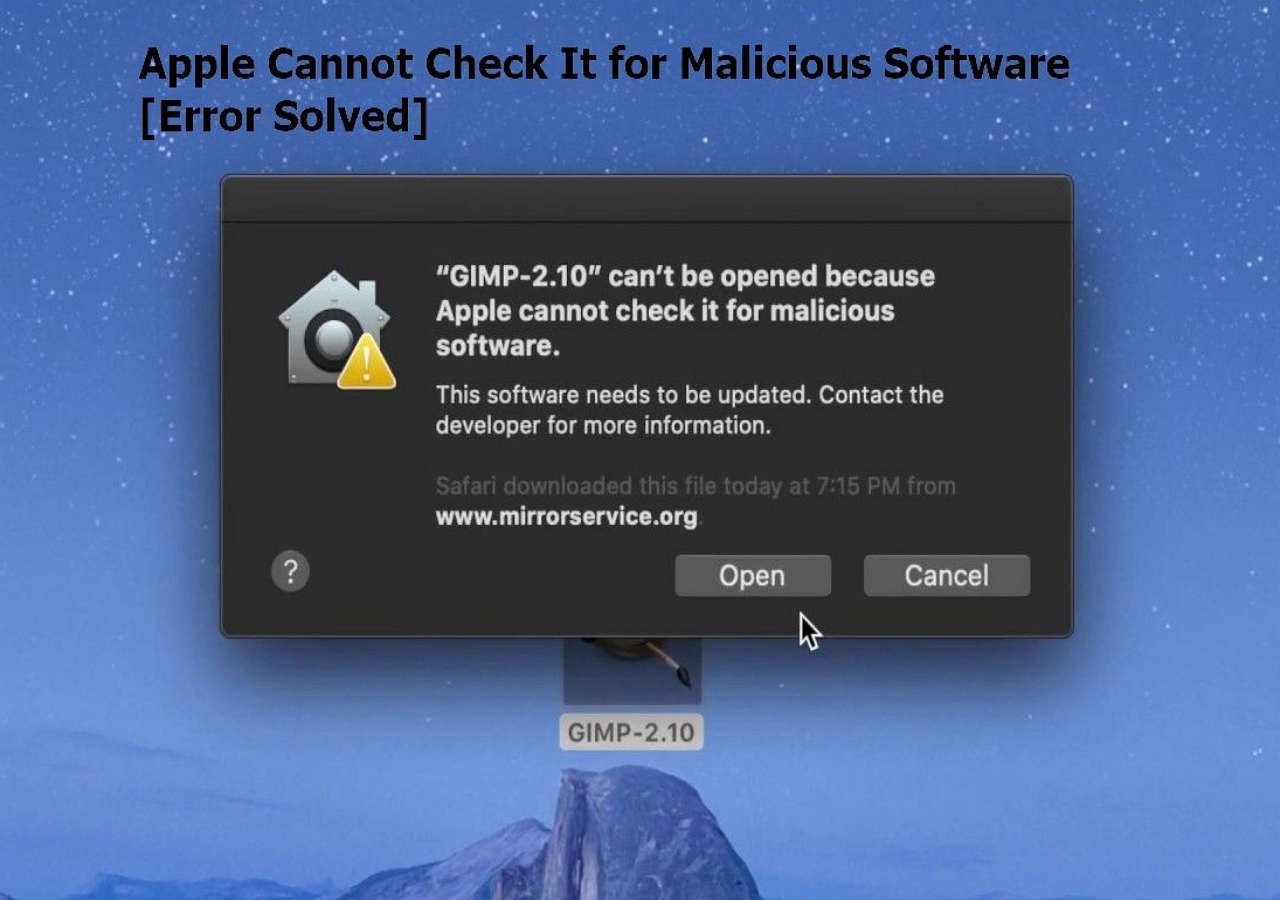The height and width of the screenshot is (900, 1280).
Task: Click the word "software." ending the bold heading
Action: (497, 346)
